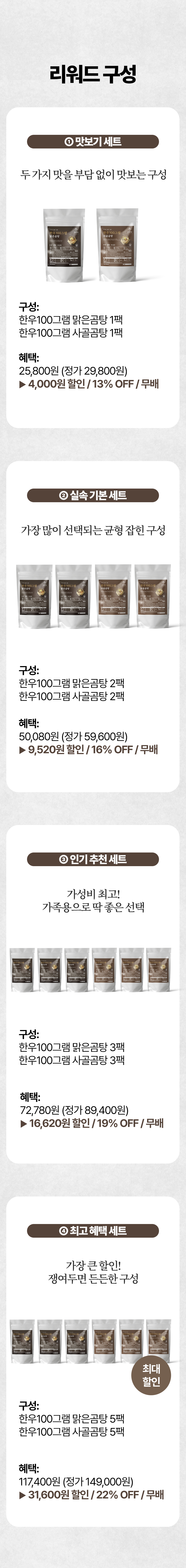
Task: Click the triangle arrow before 9,520원 할인
Action: 22,749
